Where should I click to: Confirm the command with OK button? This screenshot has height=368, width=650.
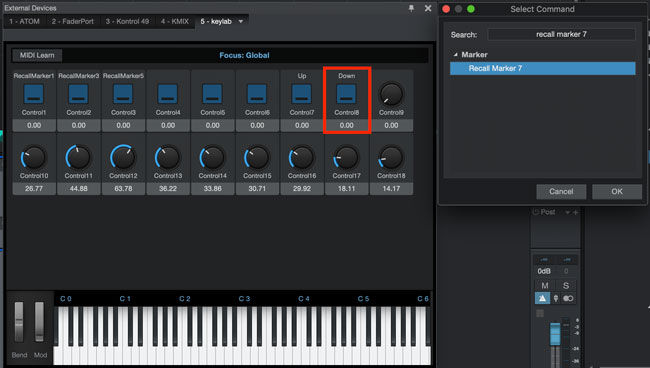(617, 191)
